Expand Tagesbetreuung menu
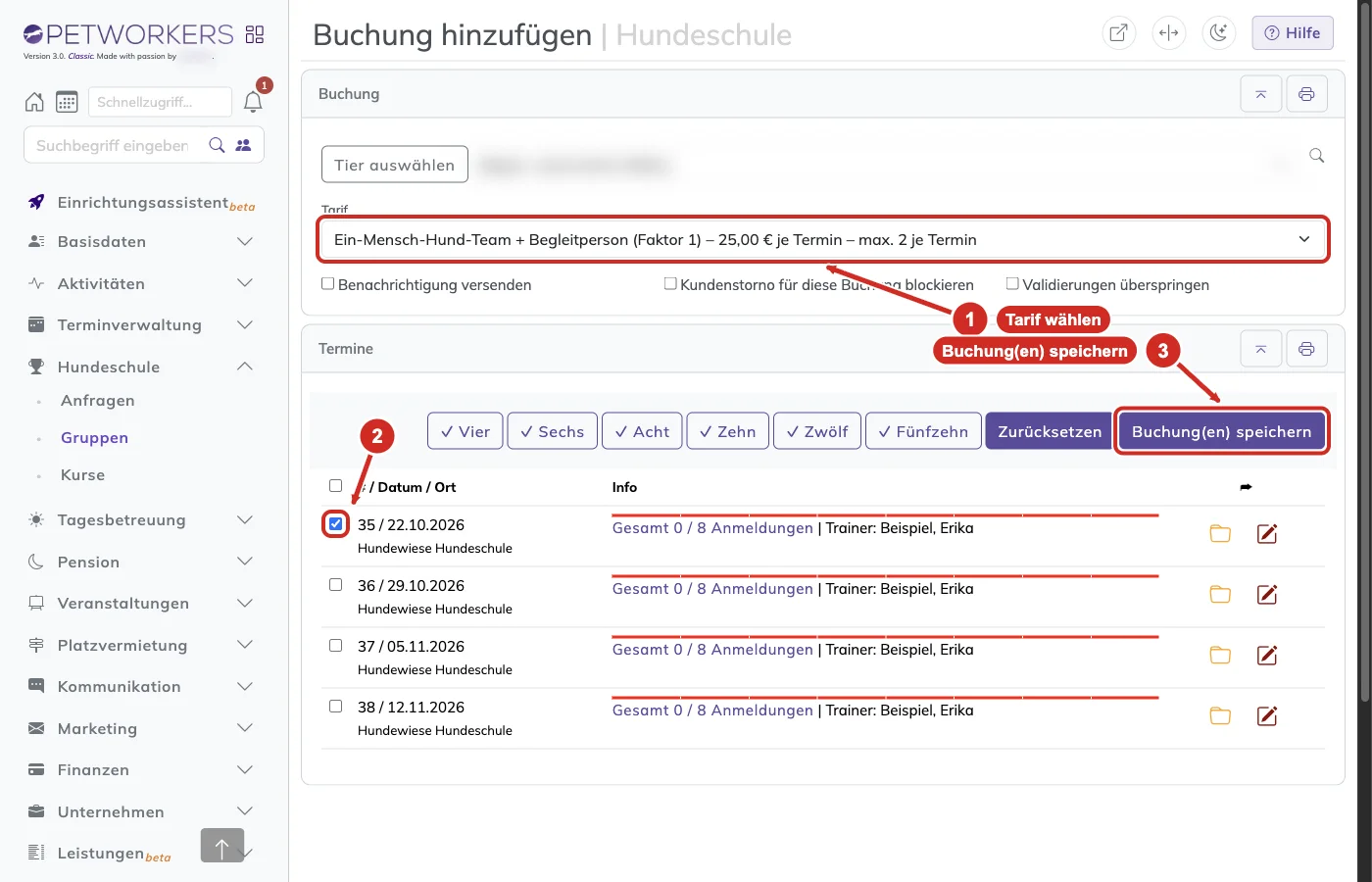 [140, 519]
